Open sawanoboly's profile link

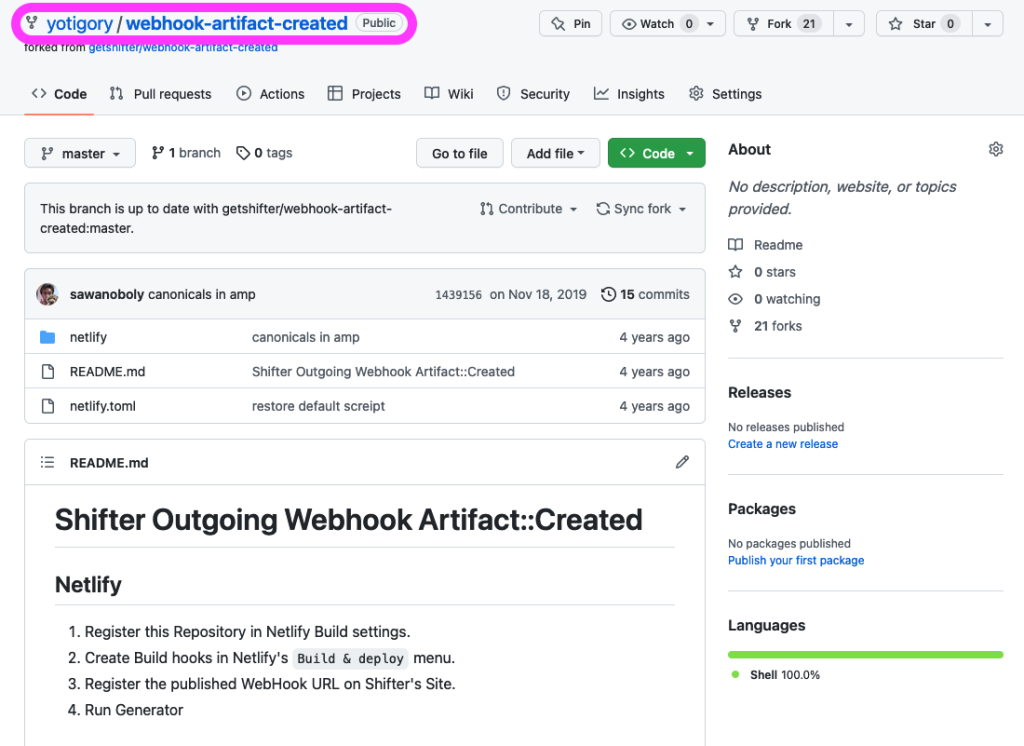[106, 294]
